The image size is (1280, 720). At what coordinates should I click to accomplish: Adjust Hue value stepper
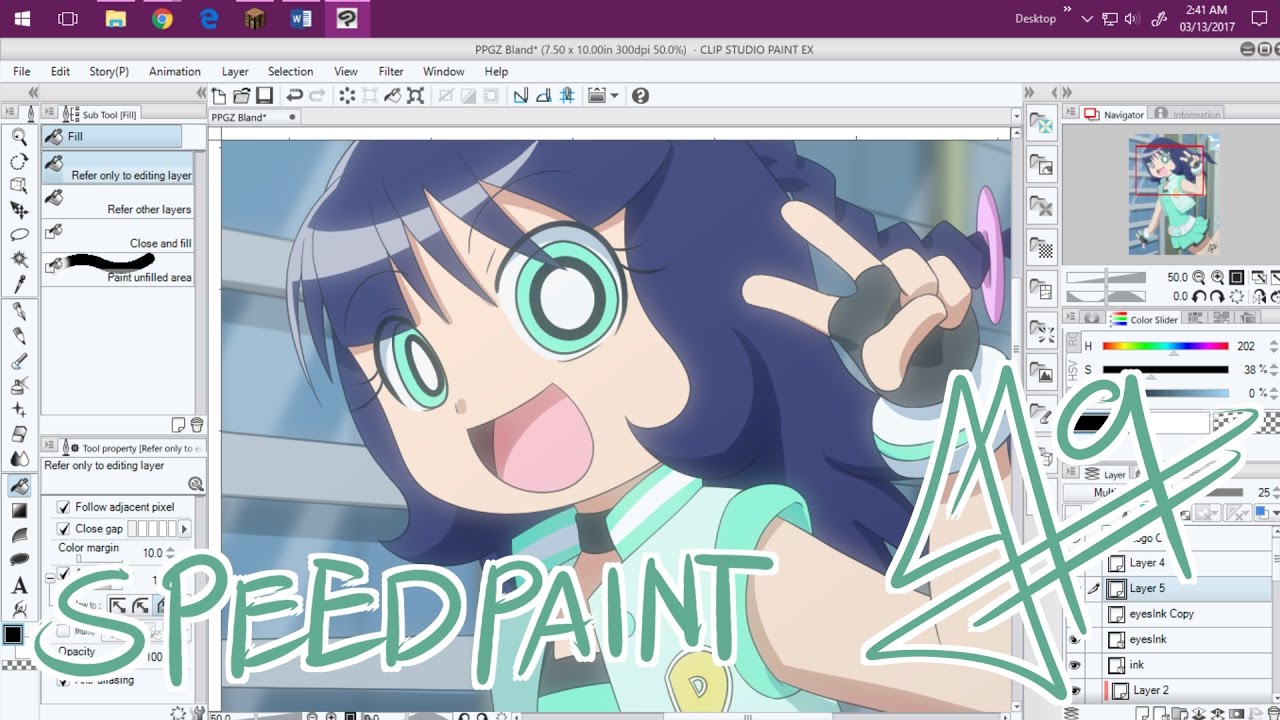tap(1273, 346)
